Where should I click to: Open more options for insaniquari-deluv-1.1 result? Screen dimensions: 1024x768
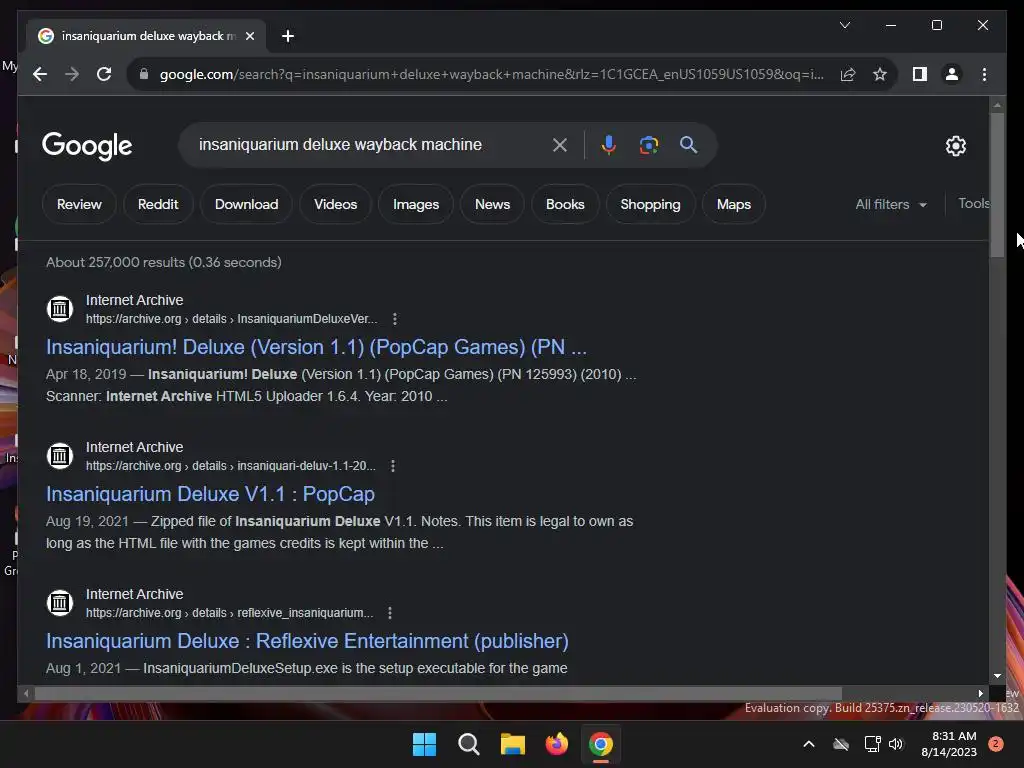392,466
